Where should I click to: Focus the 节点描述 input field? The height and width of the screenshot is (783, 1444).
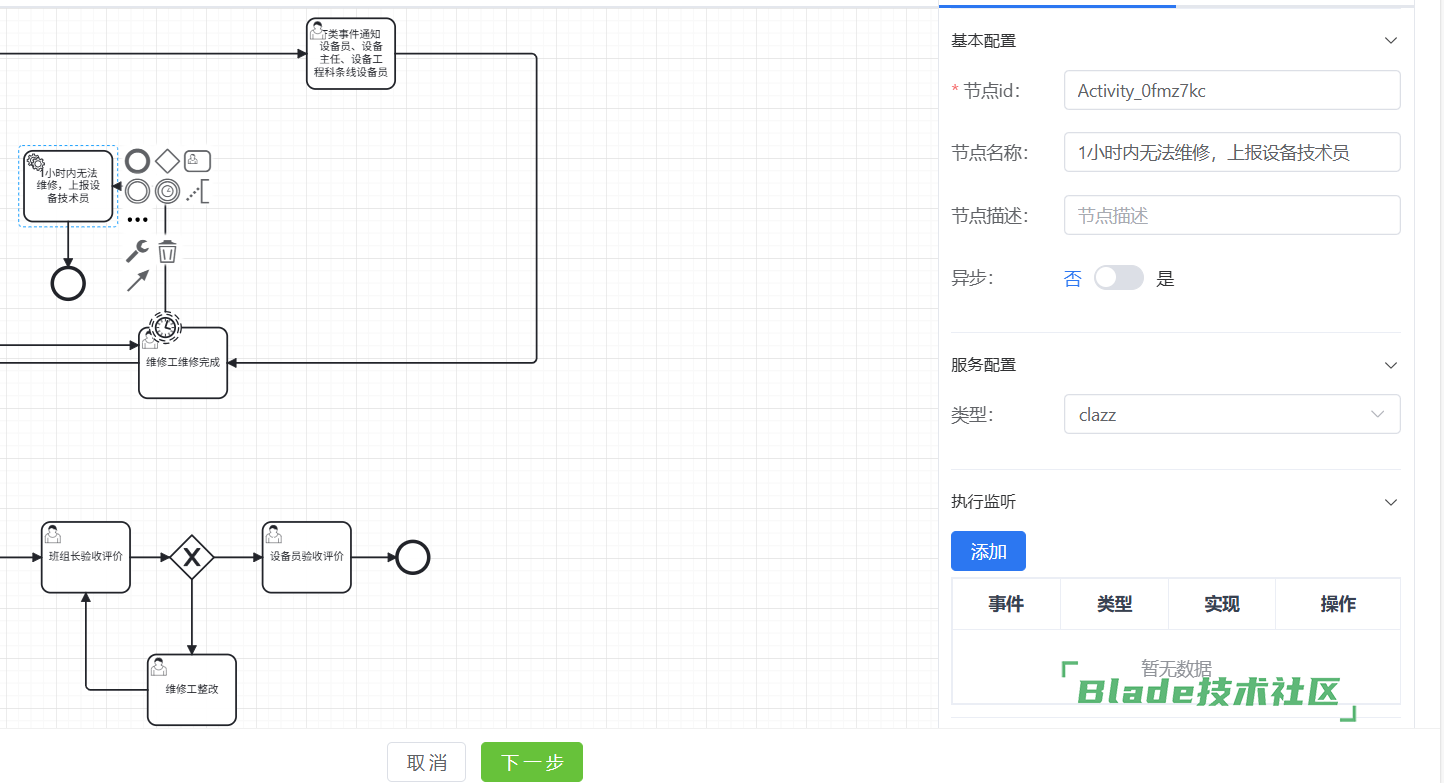click(1231, 215)
